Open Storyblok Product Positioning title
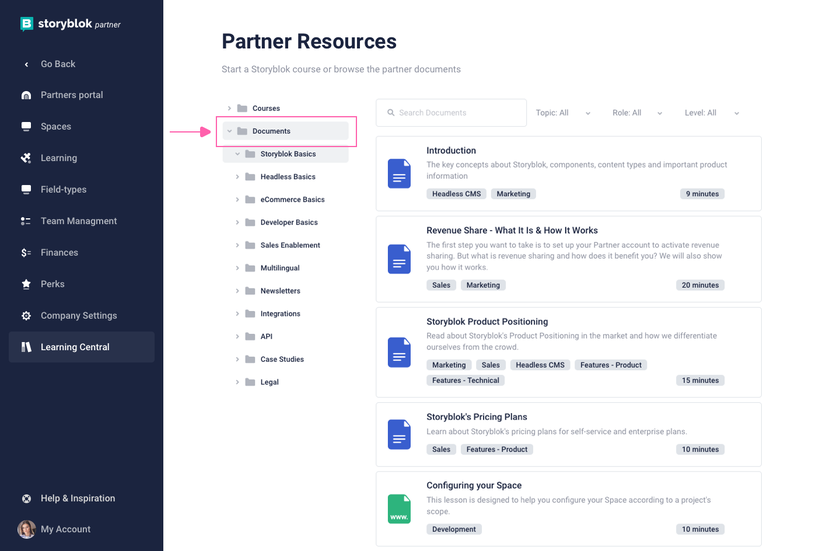Image resolution: width=840 pixels, height=551 pixels. [x=487, y=322]
